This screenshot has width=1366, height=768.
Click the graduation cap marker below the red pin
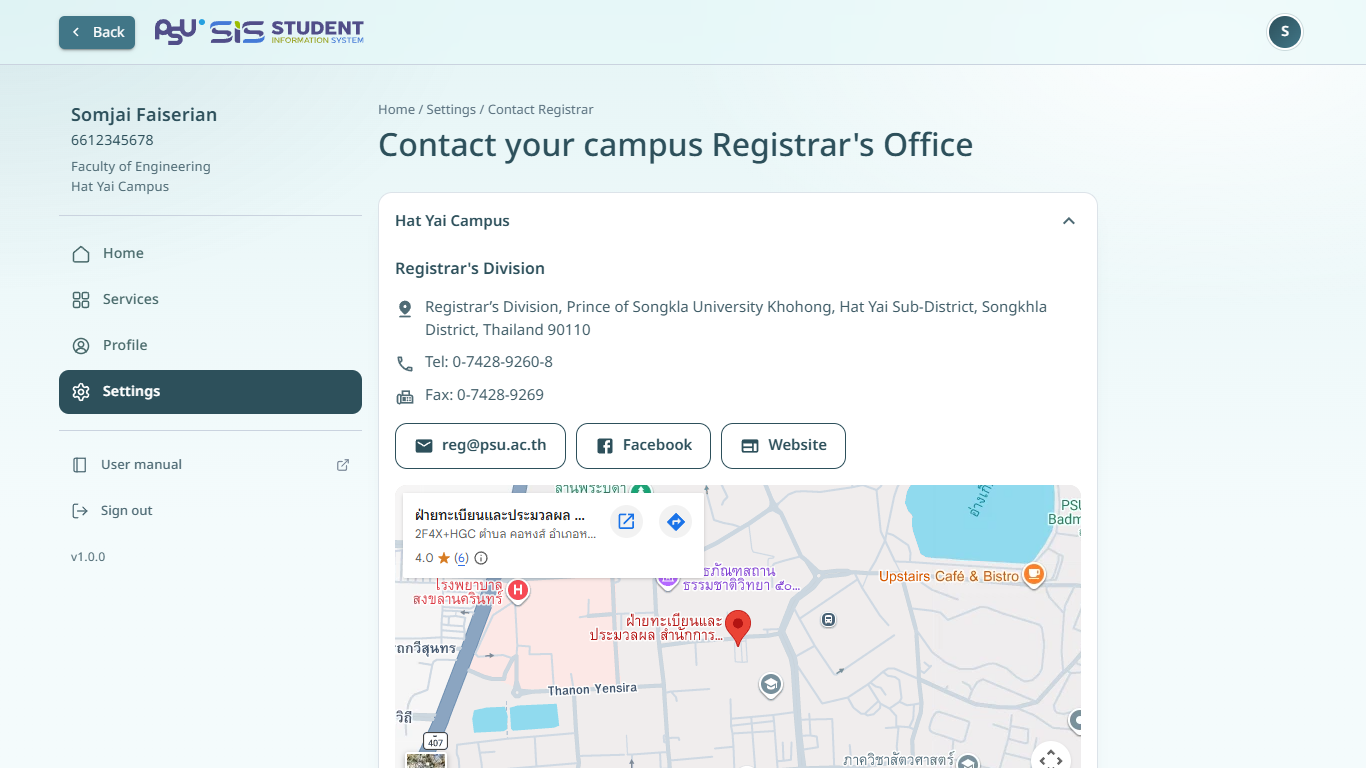click(770, 685)
